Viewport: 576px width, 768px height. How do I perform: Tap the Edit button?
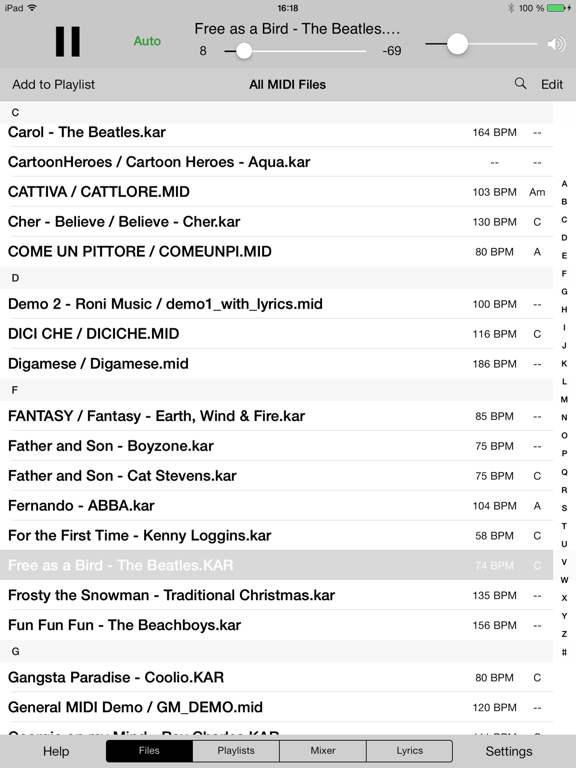[552, 84]
